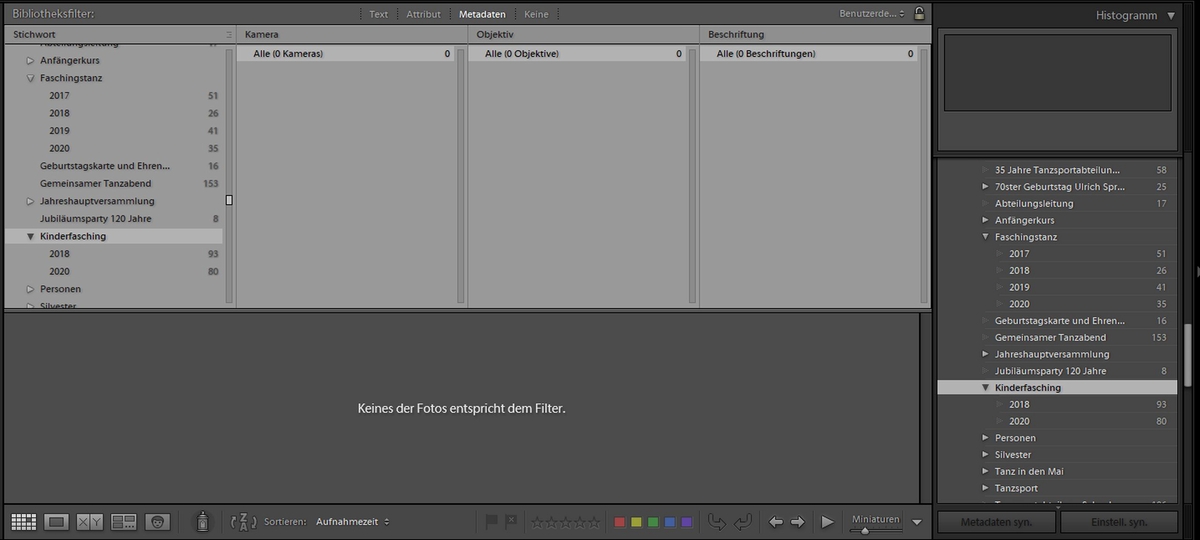Set the rejected flag
Viewport: 1200px width, 540px height.
click(x=510, y=522)
